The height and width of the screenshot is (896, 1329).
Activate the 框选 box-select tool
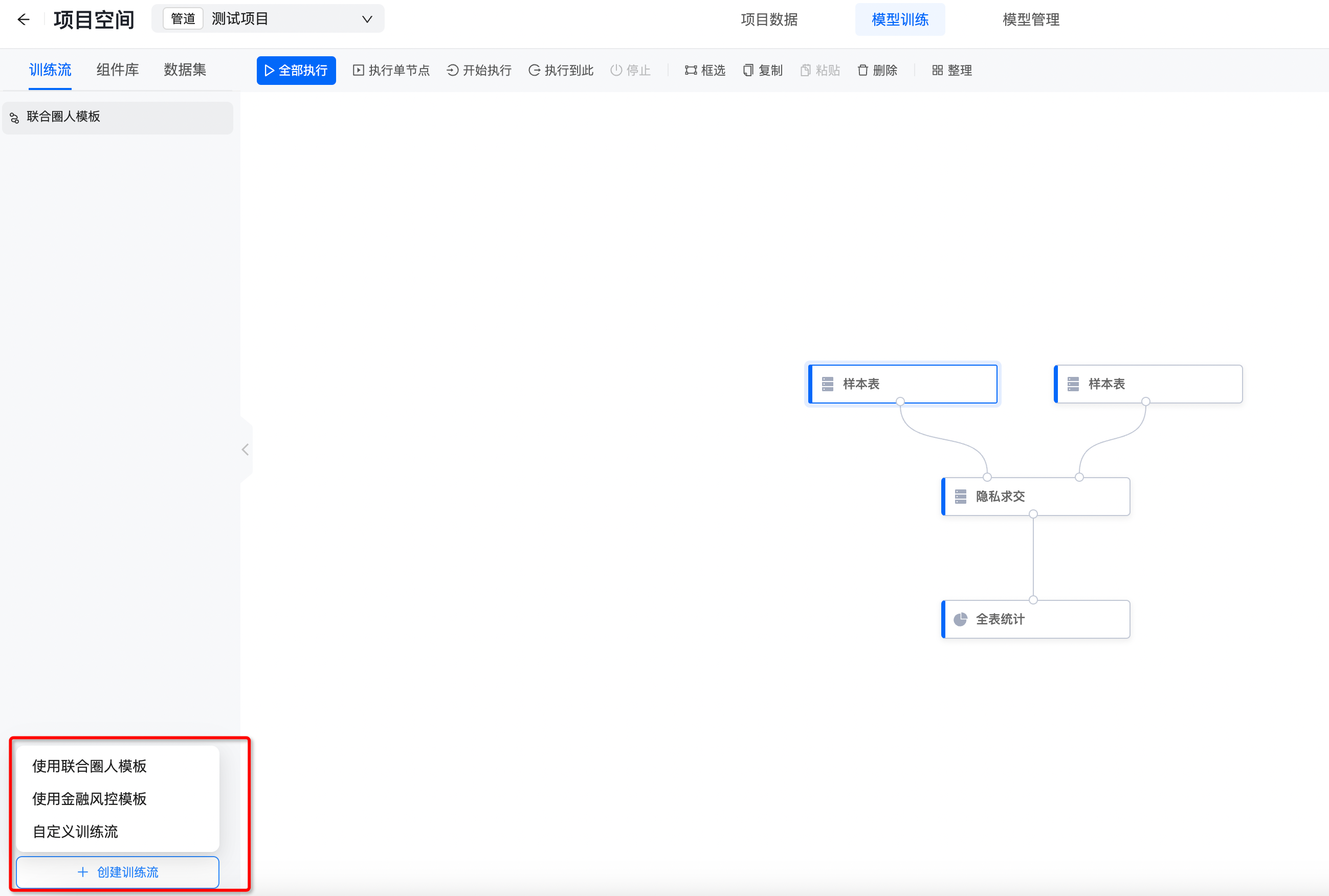tap(705, 70)
